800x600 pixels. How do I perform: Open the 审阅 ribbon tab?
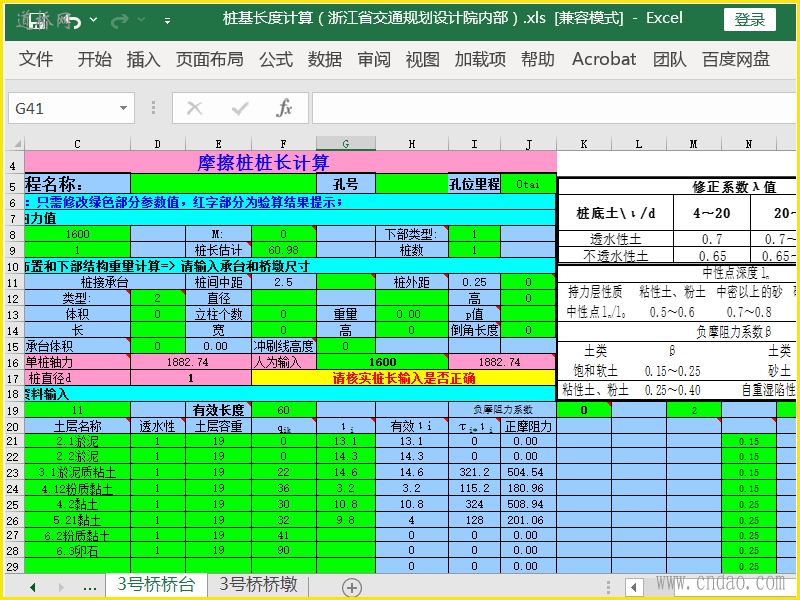374,59
